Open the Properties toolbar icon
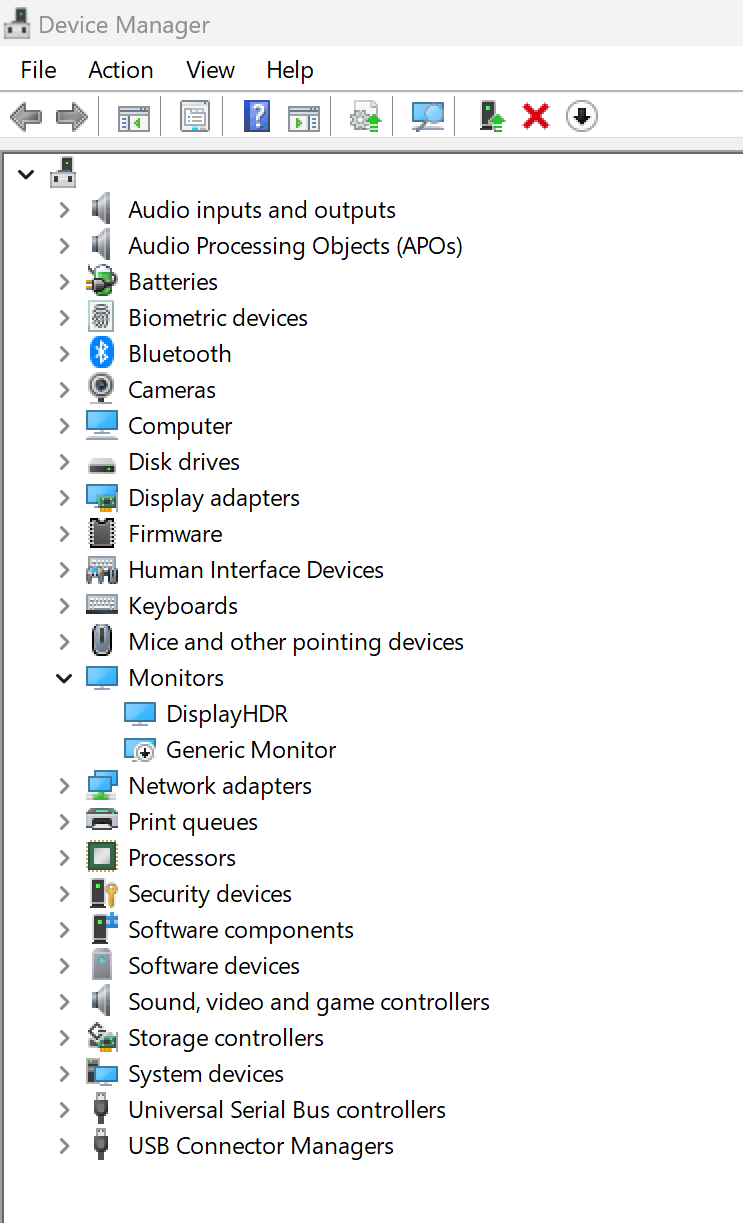The width and height of the screenshot is (743, 1223). pos(195,117)
